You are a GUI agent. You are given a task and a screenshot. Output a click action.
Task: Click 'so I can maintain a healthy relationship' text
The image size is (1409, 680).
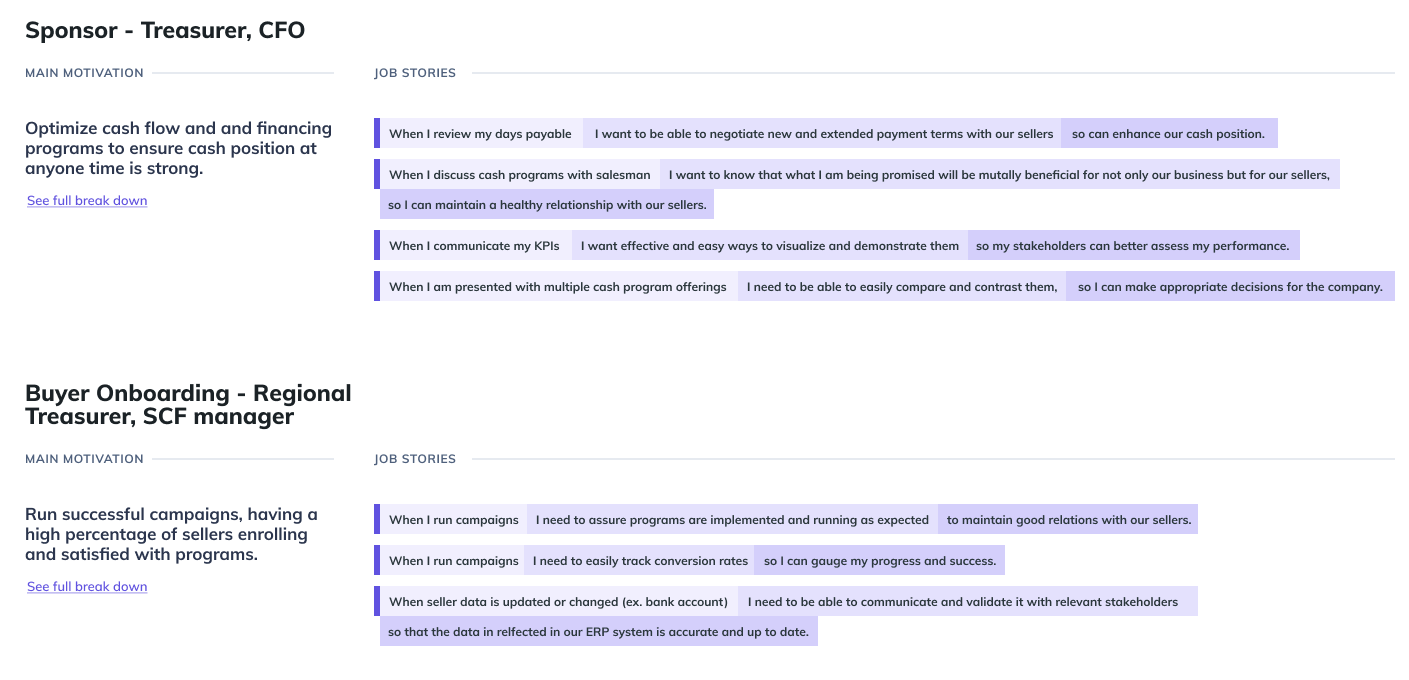(547, 205)
